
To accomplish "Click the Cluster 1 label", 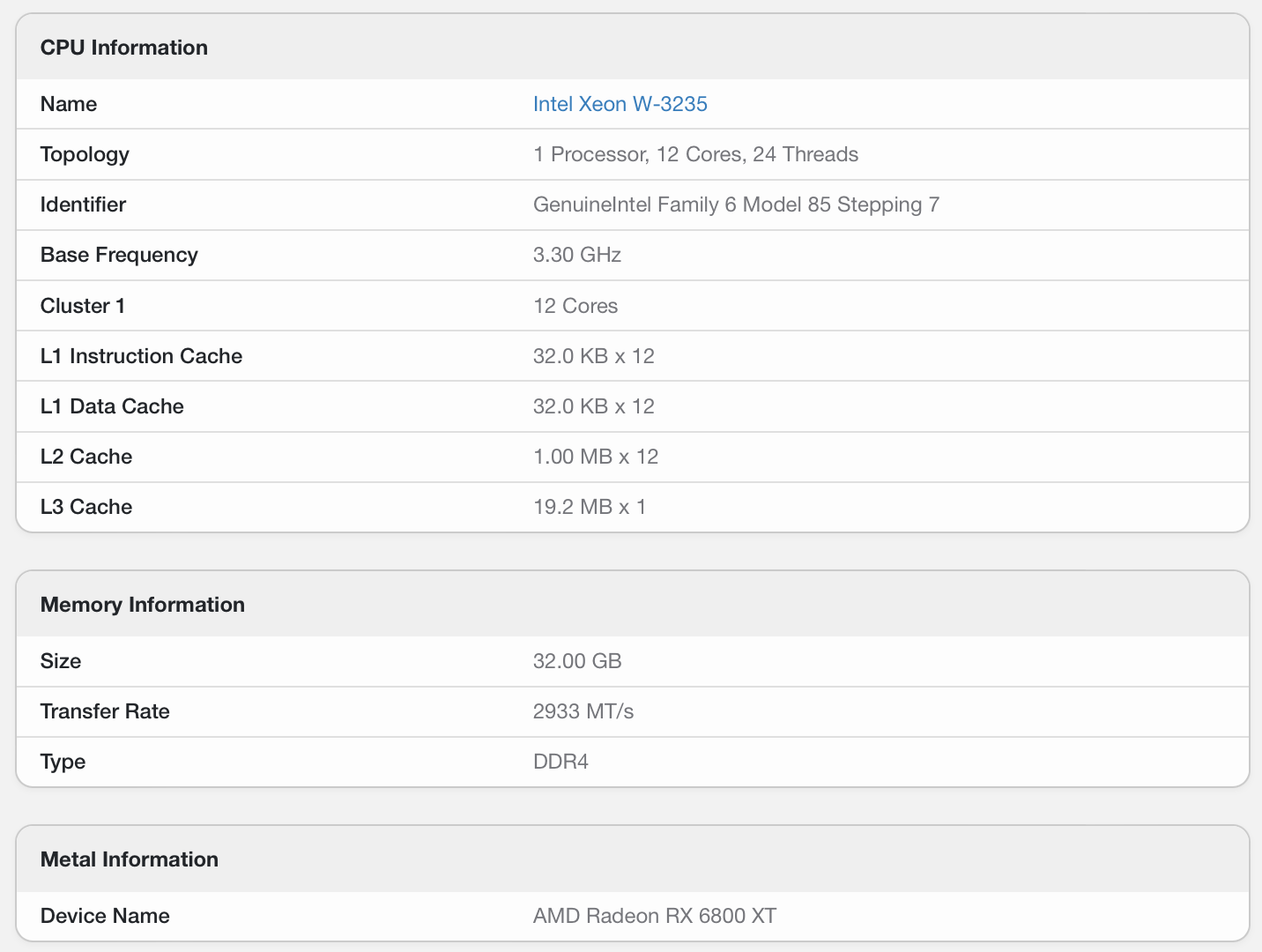I will [x=83, y=306].
